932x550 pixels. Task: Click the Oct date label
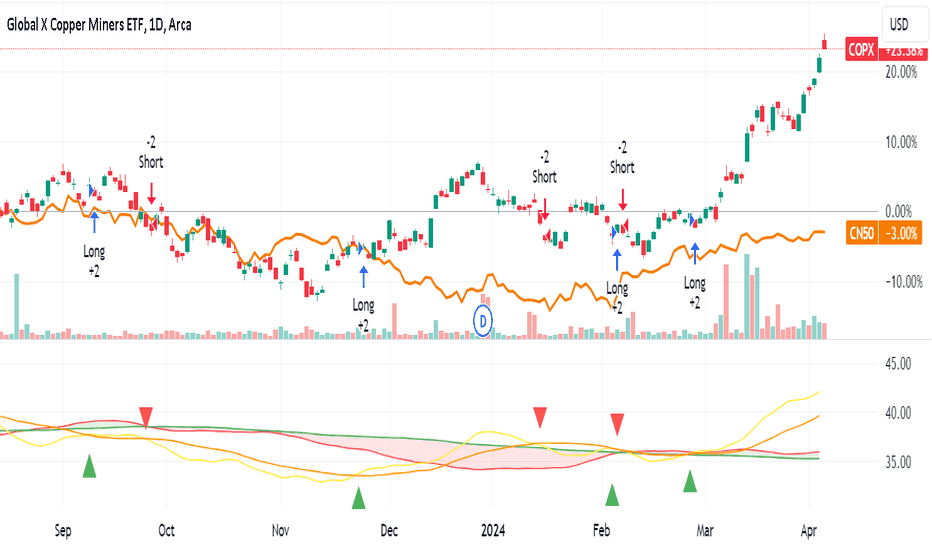tap(166, 530)
